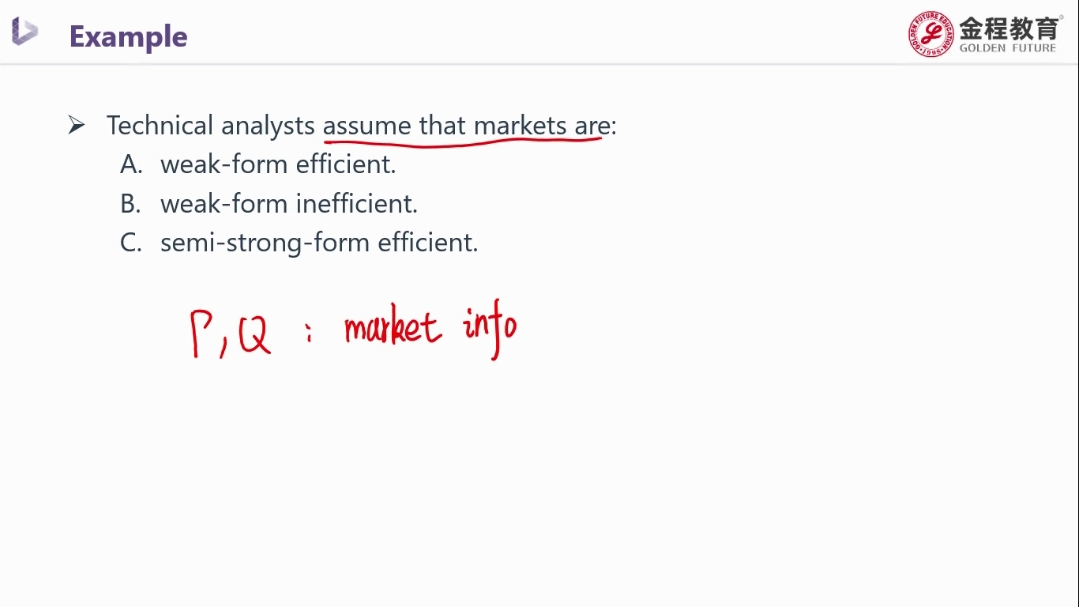This screenshot has height=607, width=1079.
Task: Click the words Technical analysts
Action: pos(211,125)
